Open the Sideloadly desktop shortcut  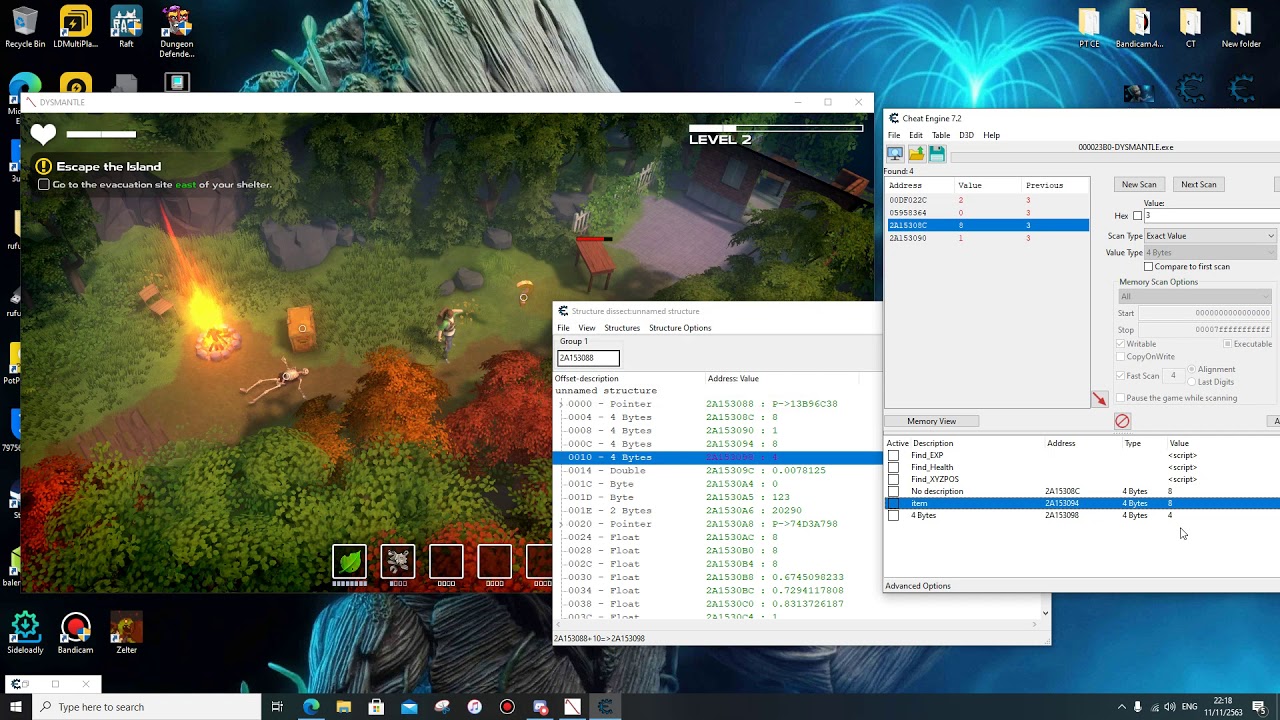pyautogui.click(x=25, y=634)
